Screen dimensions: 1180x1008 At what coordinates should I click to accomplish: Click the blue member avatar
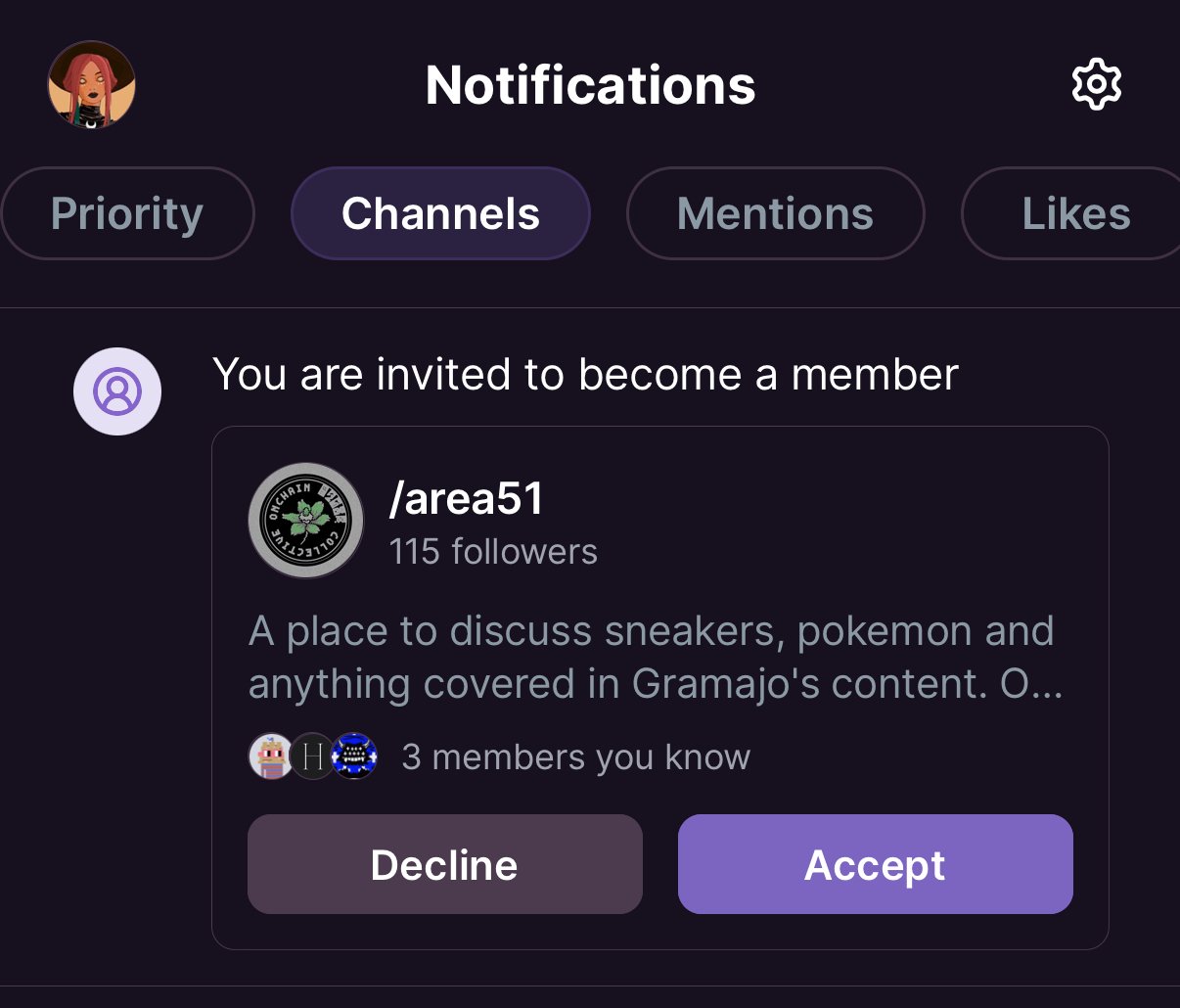click(354, 756)
